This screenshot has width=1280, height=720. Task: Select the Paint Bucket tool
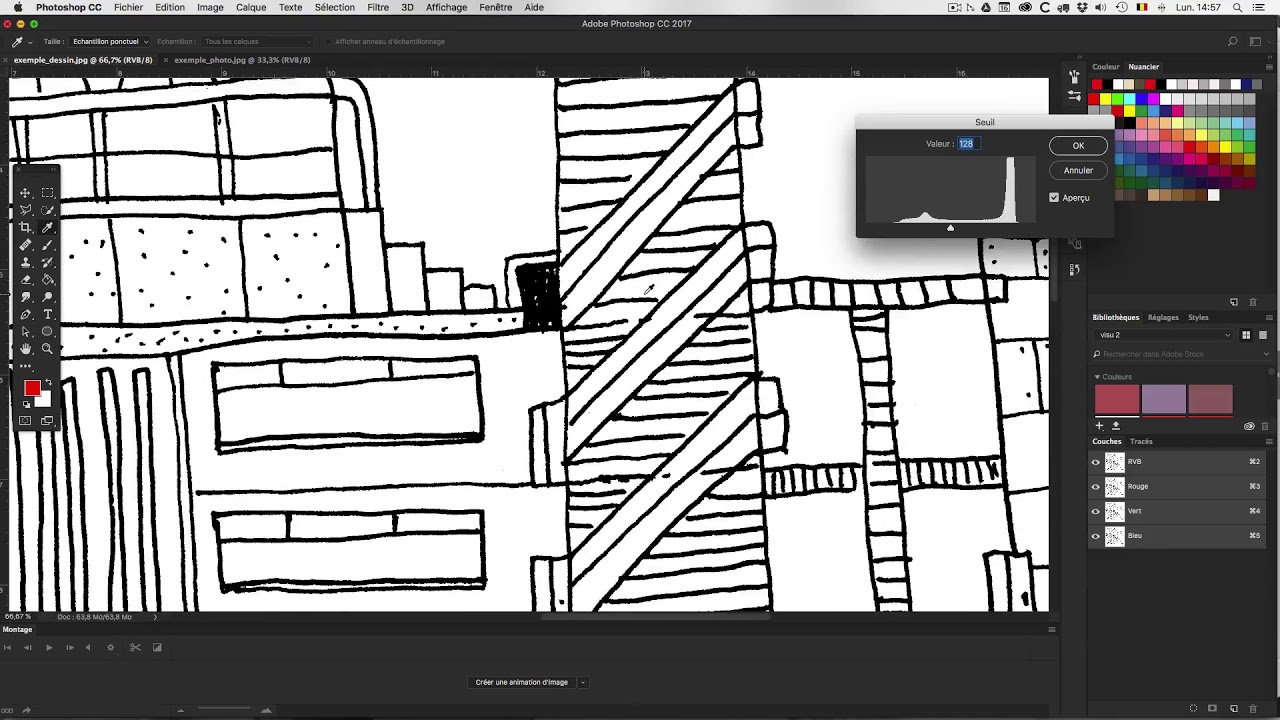(47, 280)
